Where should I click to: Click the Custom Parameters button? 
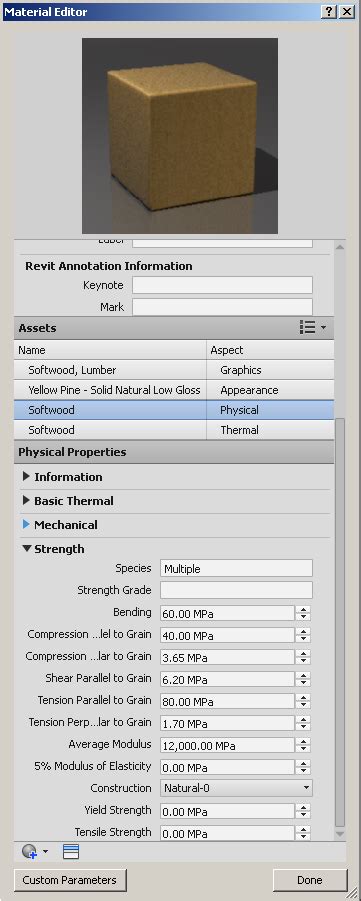click(69, 880)
